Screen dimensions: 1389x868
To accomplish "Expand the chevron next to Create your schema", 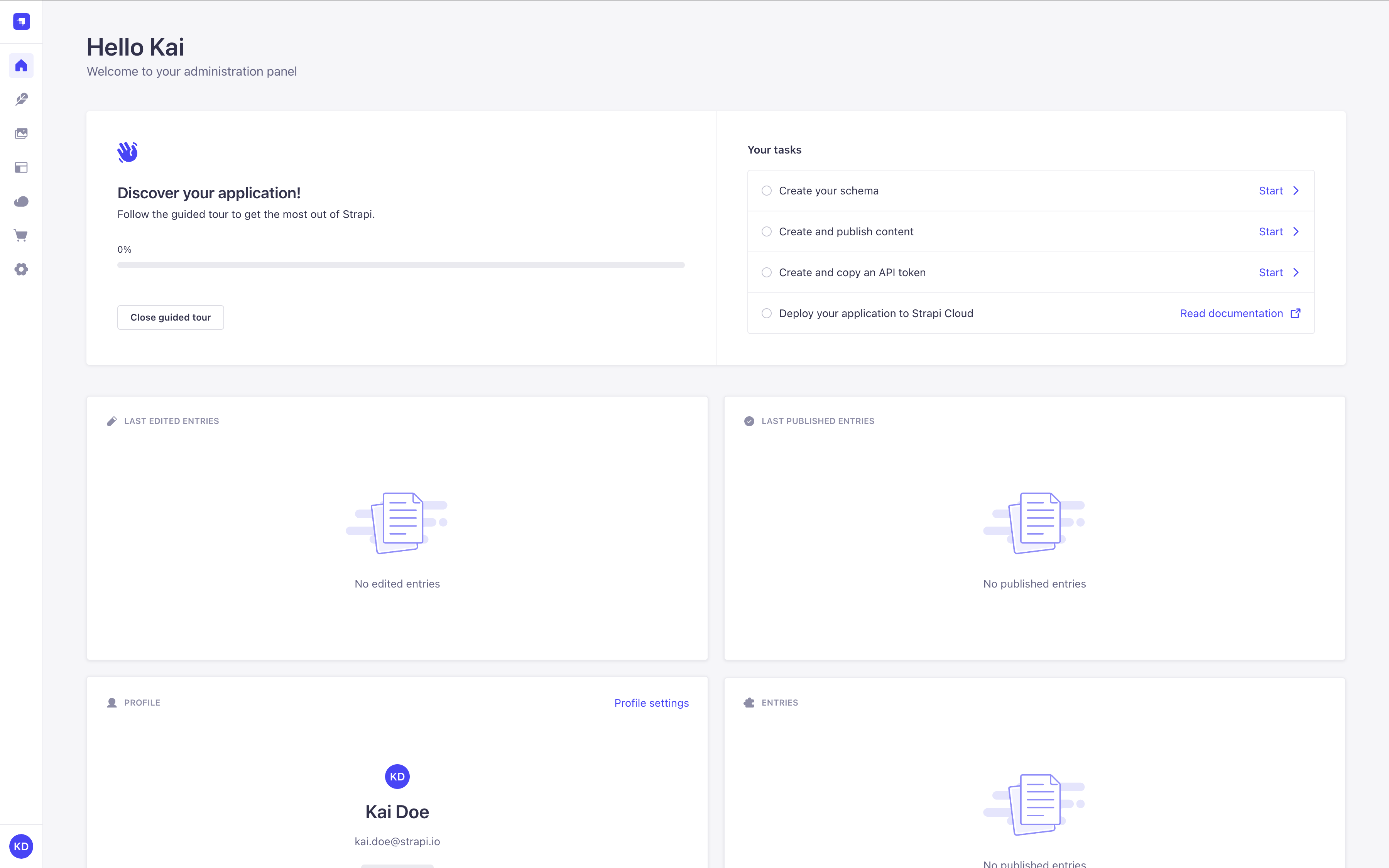I will [1296, 190].
